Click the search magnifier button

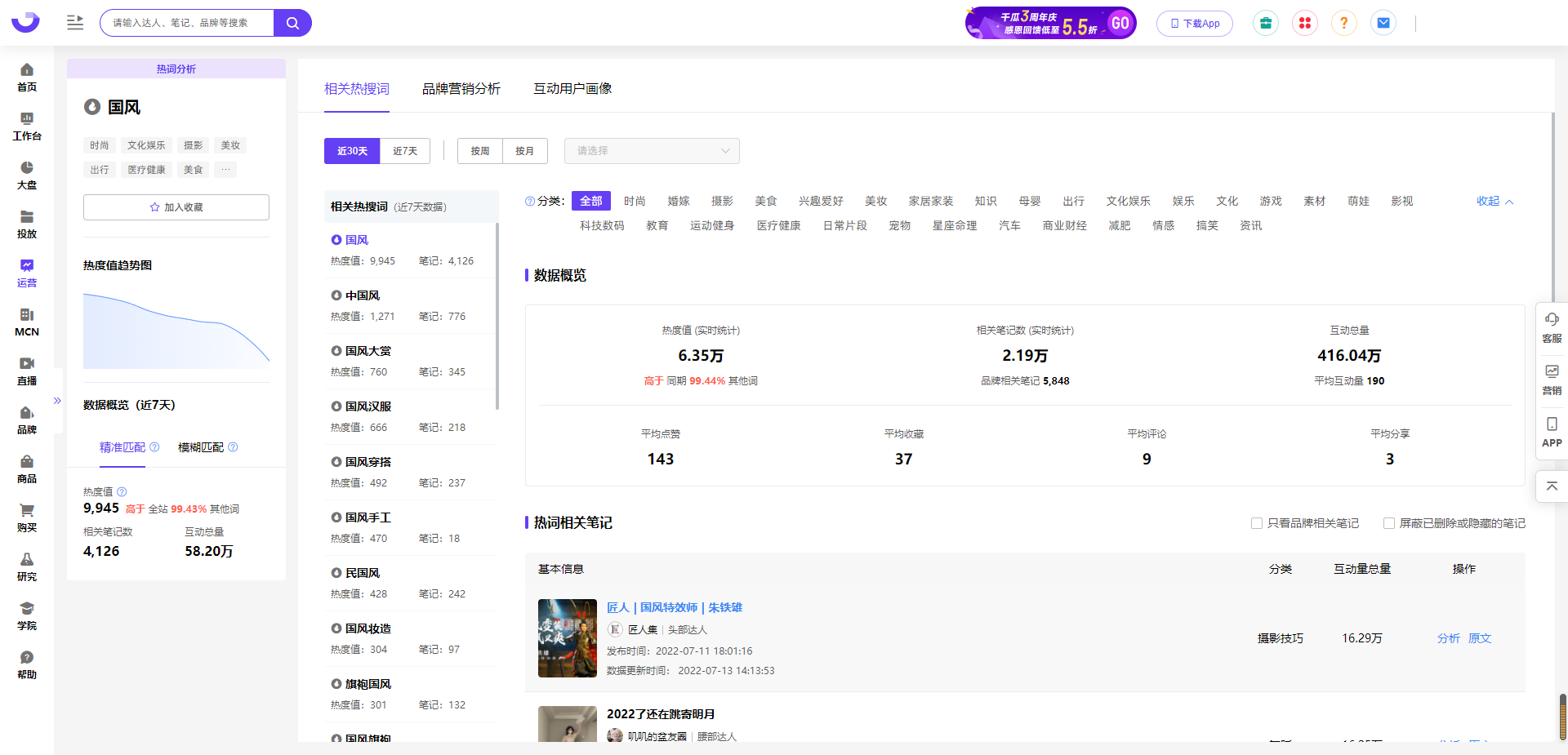(292, 23)
